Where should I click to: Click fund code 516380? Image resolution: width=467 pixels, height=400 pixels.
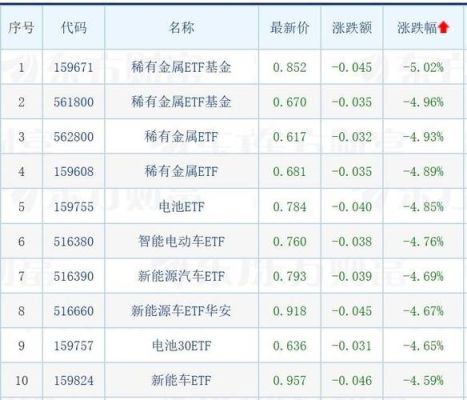point(74,242)
